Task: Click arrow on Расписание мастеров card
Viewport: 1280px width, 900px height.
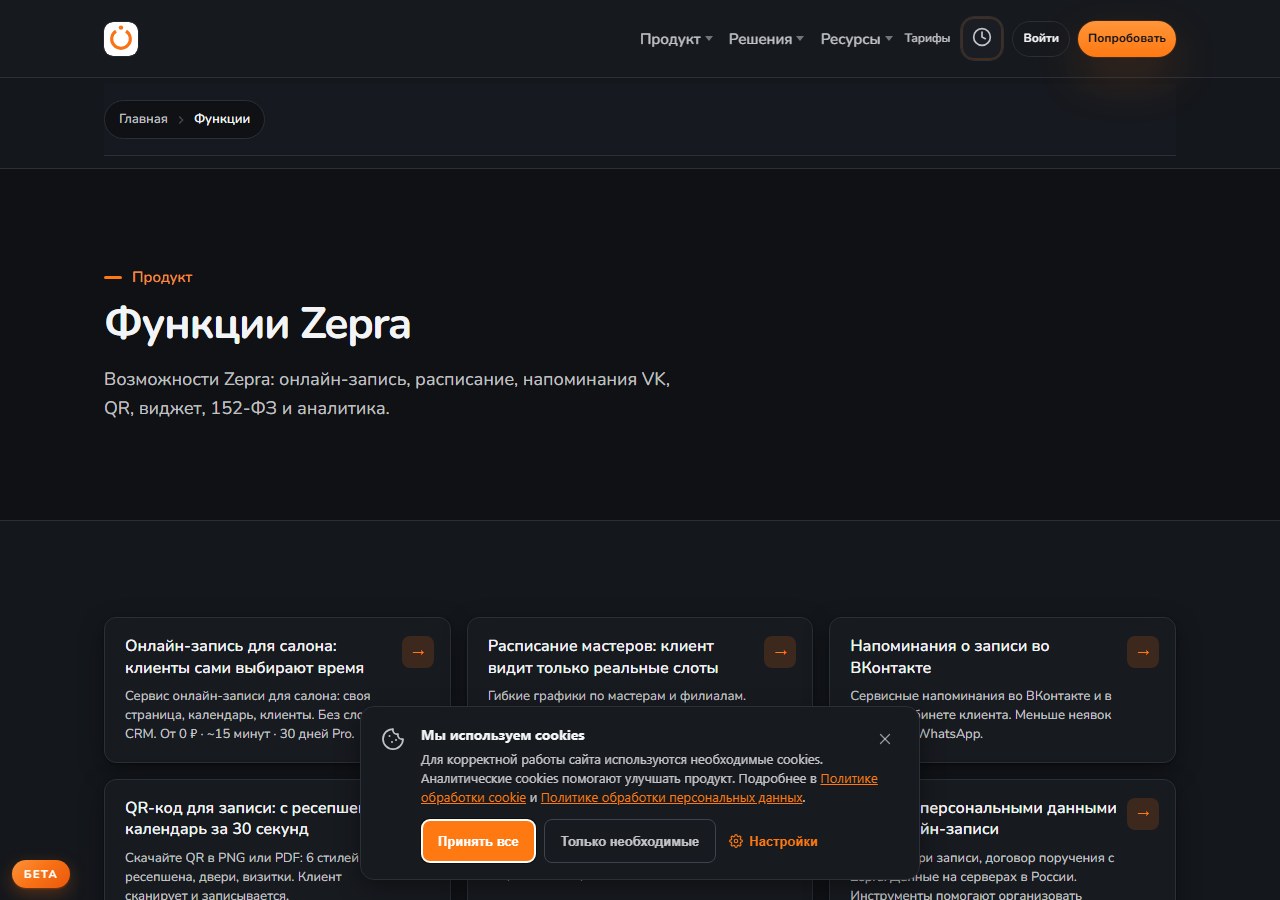Action: (x=780, y=652)
